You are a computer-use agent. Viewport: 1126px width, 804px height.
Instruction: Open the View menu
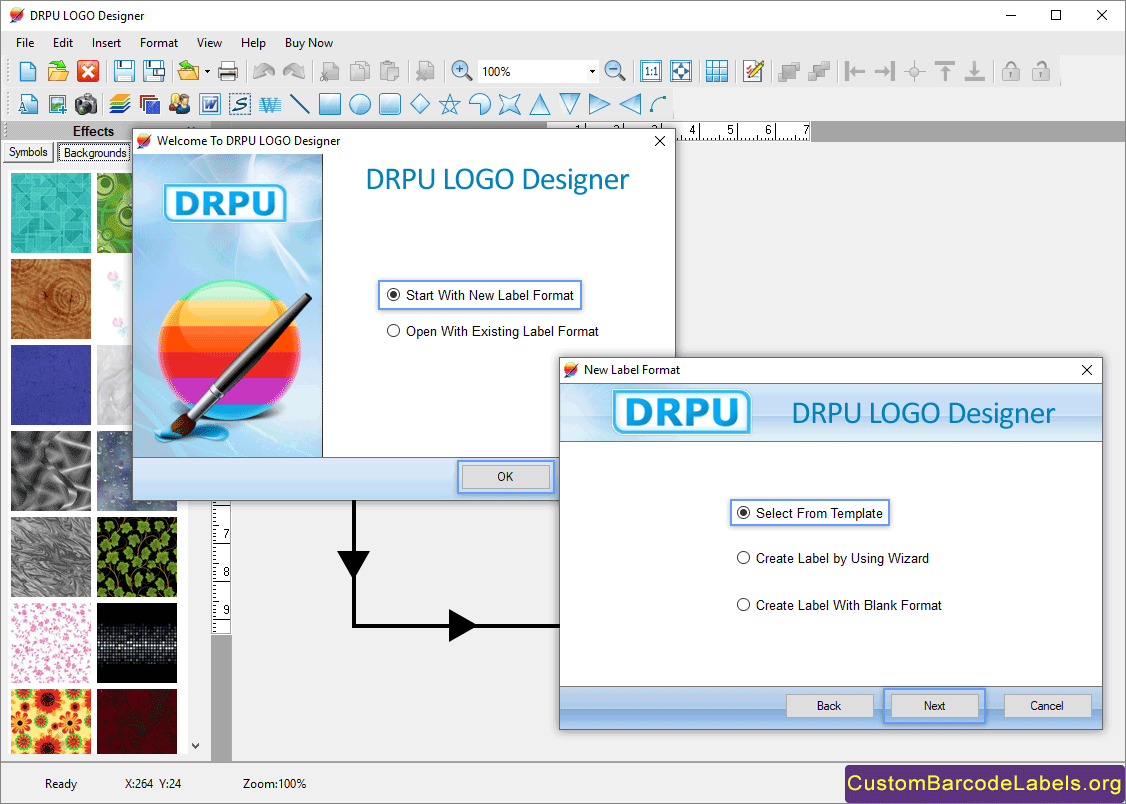(x=210, y=43)
